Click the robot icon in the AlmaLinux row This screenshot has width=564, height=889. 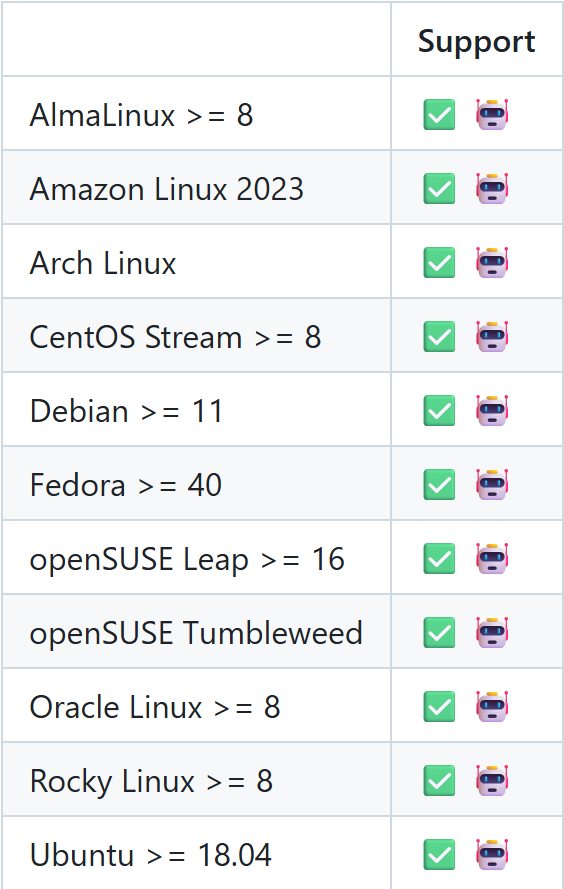(492, 115)
